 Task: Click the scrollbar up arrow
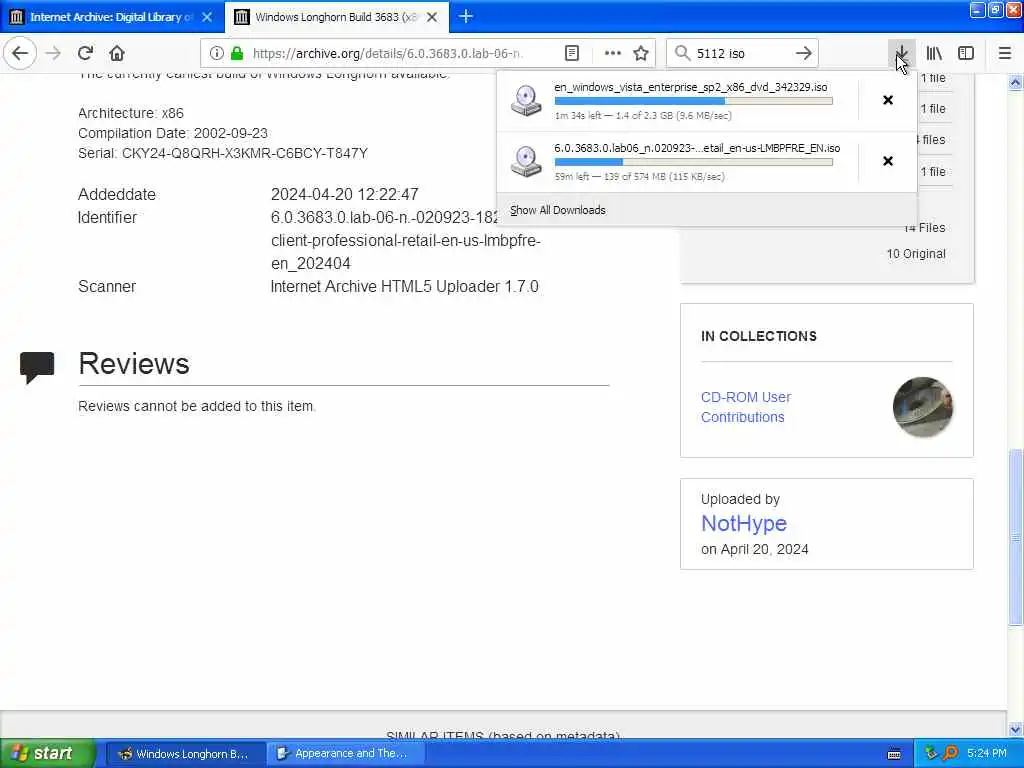click(x=1015, y=82)
